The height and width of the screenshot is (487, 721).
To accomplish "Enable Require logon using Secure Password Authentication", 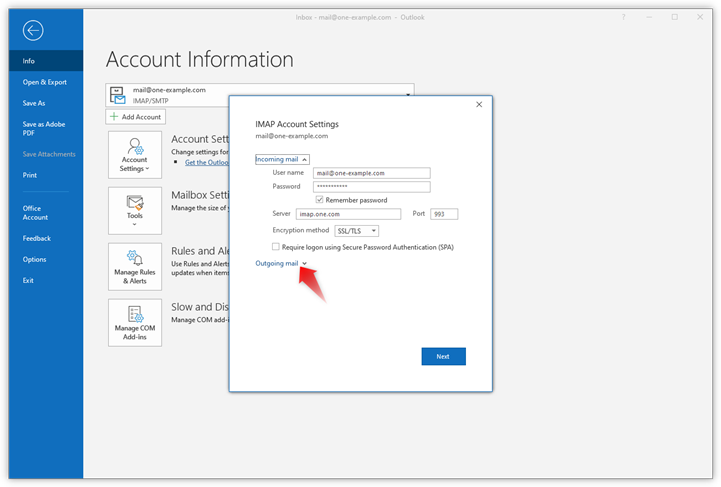I will (x=276, y=246).
